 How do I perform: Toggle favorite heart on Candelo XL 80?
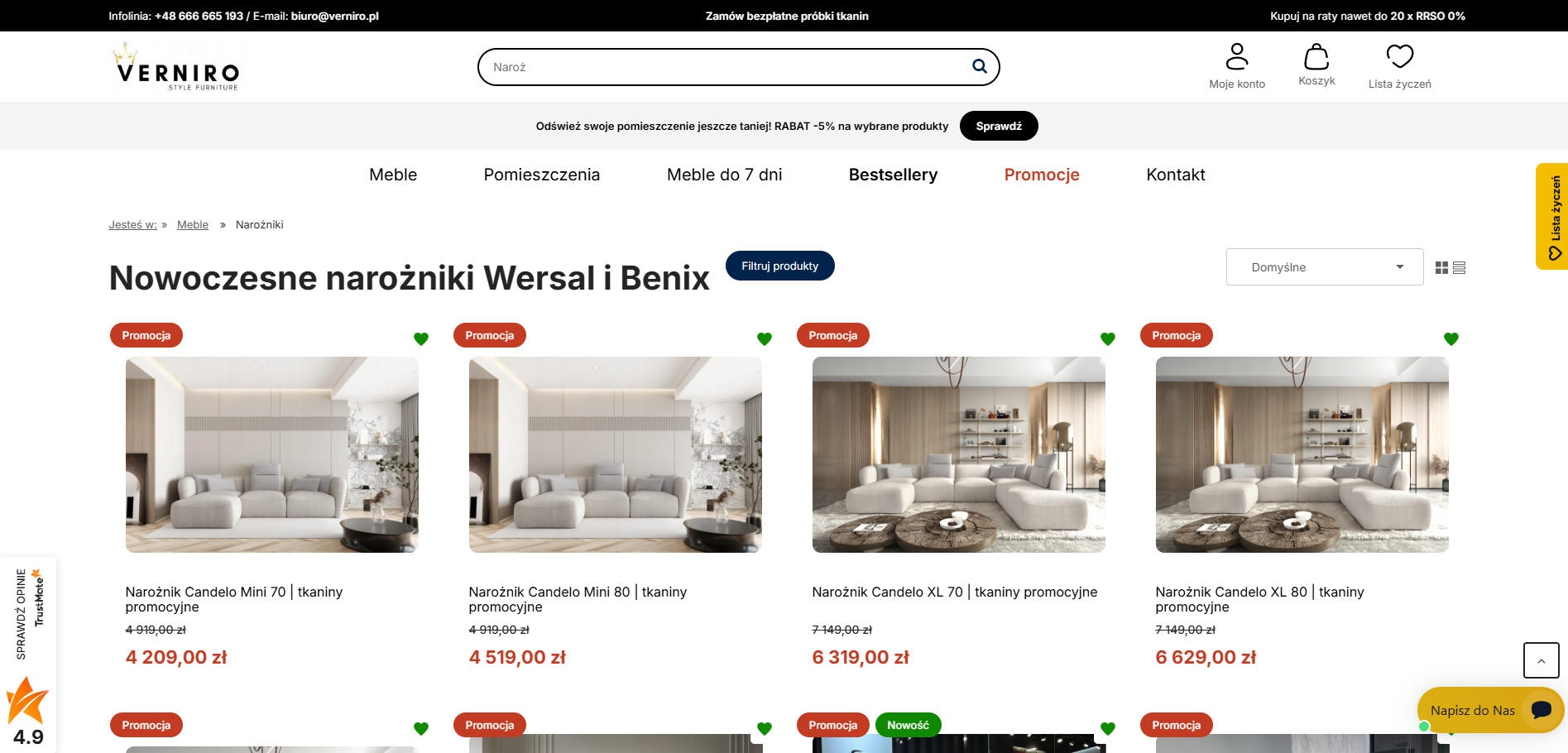1451,338
